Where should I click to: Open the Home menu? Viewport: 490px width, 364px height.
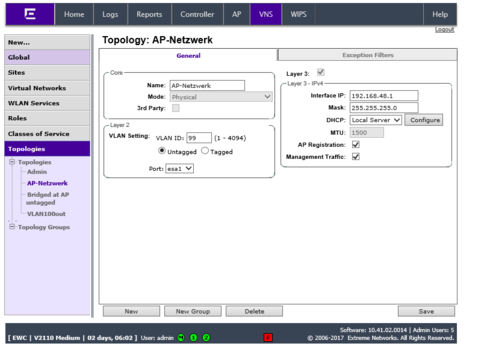tap(74, 14)
